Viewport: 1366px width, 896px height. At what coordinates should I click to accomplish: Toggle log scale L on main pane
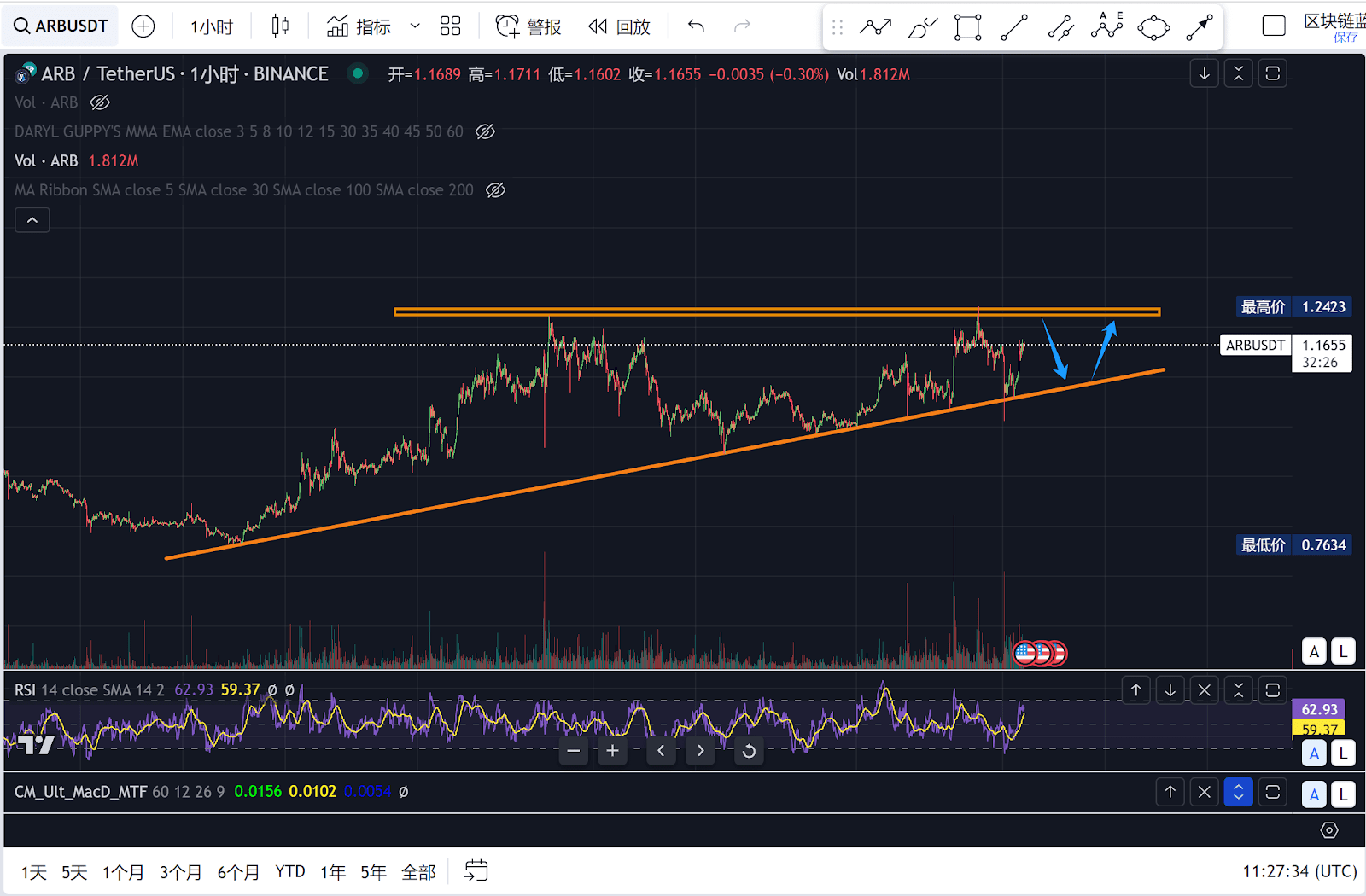click(1343, 652)
